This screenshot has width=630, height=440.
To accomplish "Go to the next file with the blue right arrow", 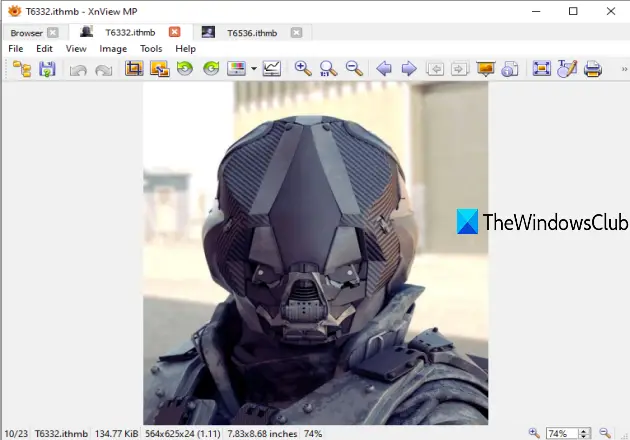I will 409,69.
